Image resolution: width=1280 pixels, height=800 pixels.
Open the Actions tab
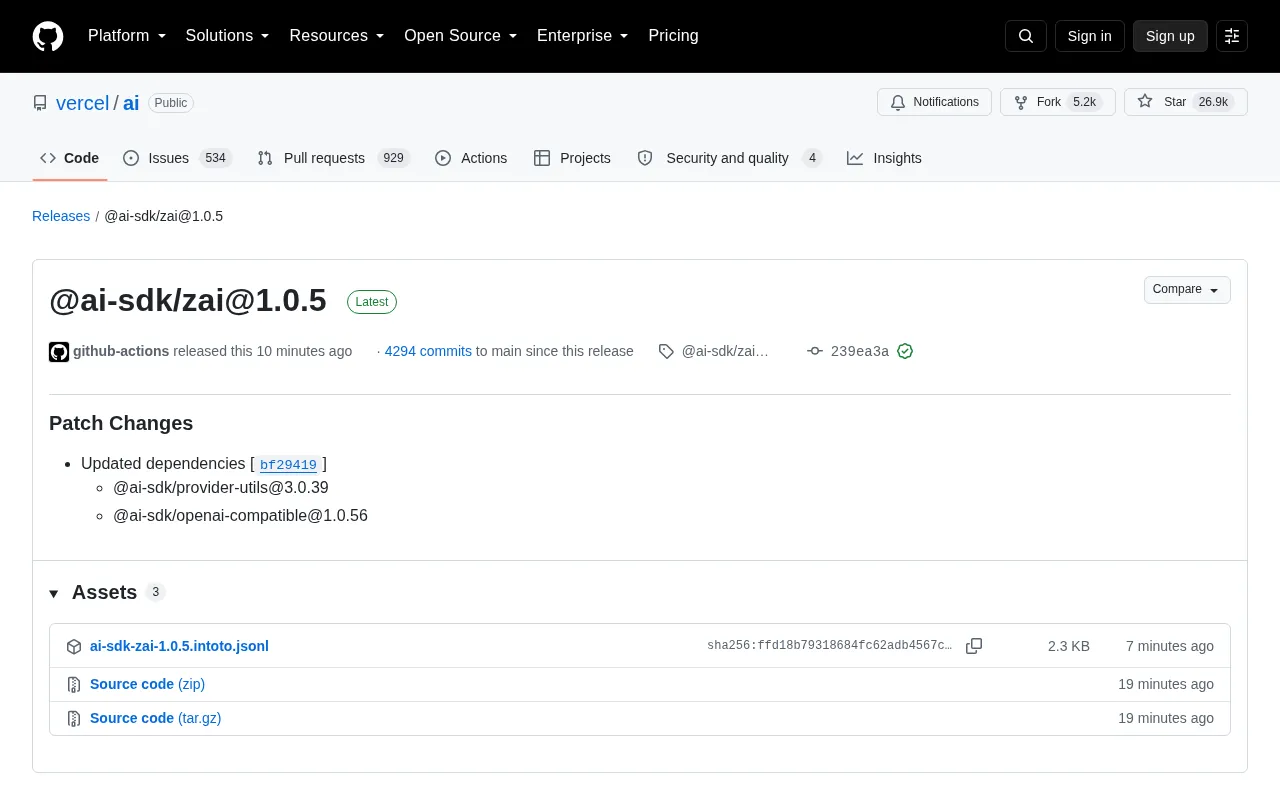coord(471,158)
